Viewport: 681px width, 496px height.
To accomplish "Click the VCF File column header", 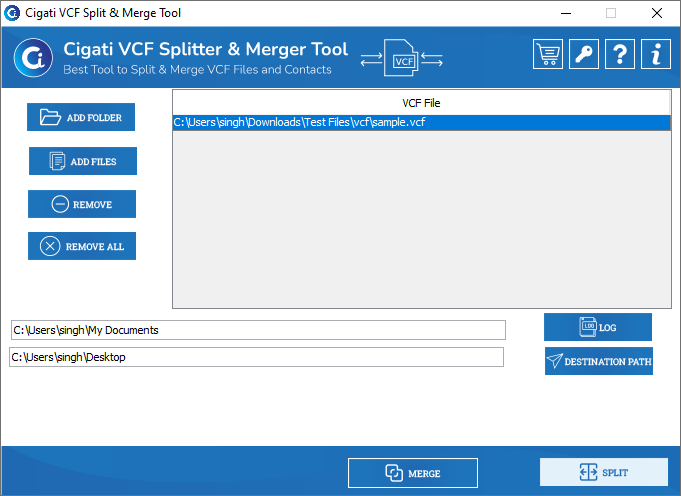I will pyautogui.click(x=421, y=103).
